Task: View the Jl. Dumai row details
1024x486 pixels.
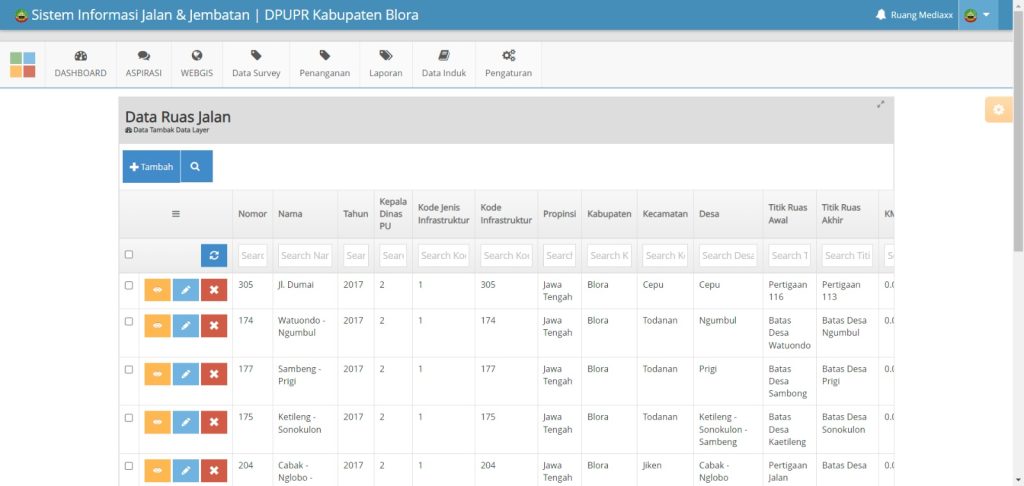Action: (x=157, y=290)
